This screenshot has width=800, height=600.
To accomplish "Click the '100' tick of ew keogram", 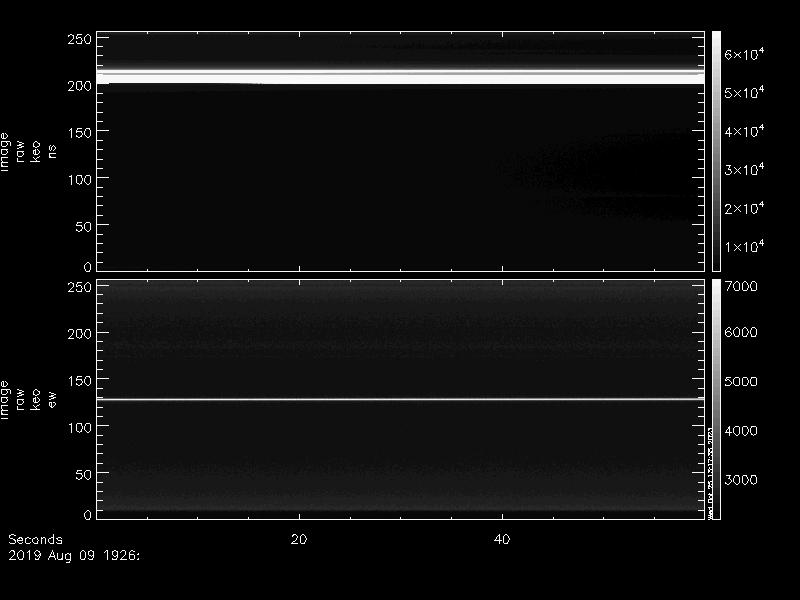I will [80, 428].
